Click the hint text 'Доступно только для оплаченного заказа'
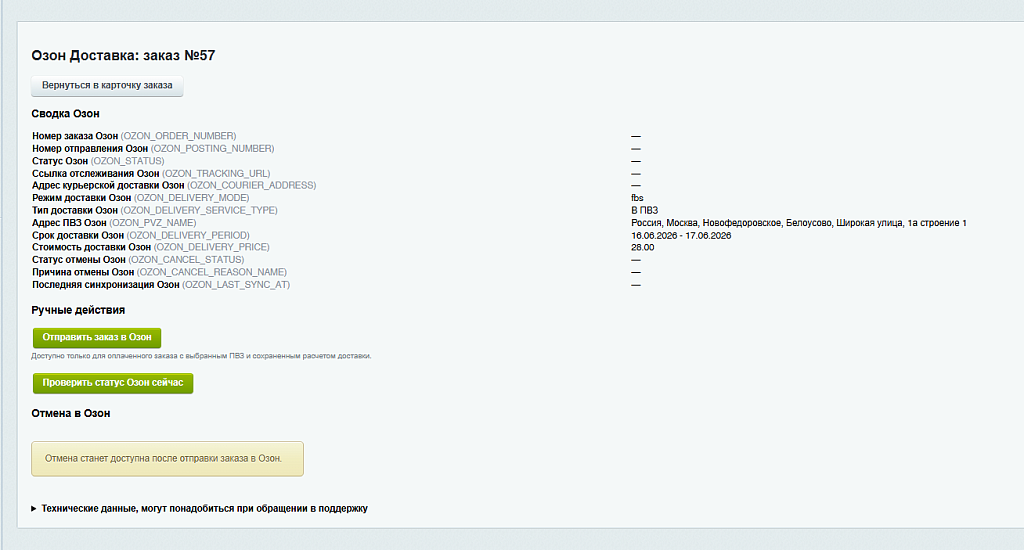This screenshot has width=1024, height=550. point(201,356)
